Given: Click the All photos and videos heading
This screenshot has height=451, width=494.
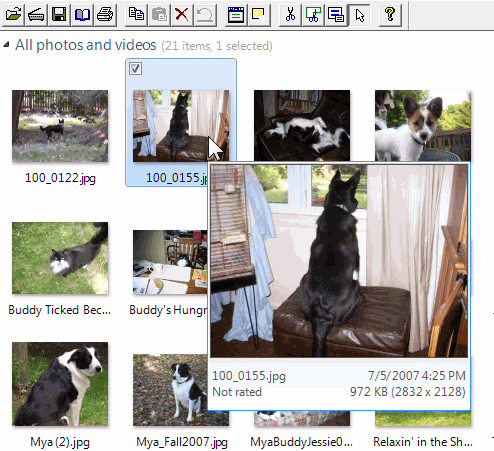Looking at the screenshot, I should [x=86, y=45].
